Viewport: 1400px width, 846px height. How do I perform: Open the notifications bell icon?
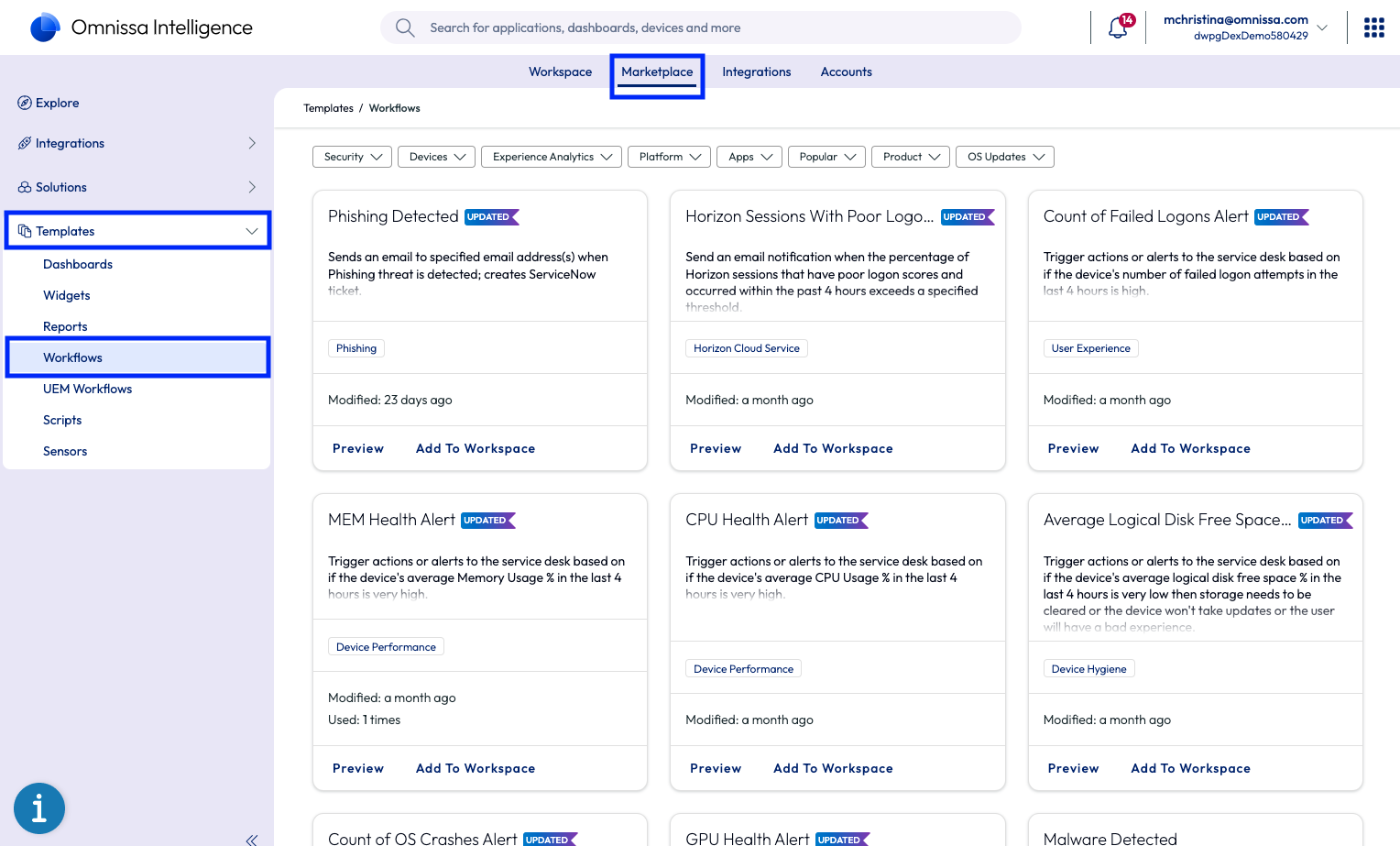[x=1117, y=28]
